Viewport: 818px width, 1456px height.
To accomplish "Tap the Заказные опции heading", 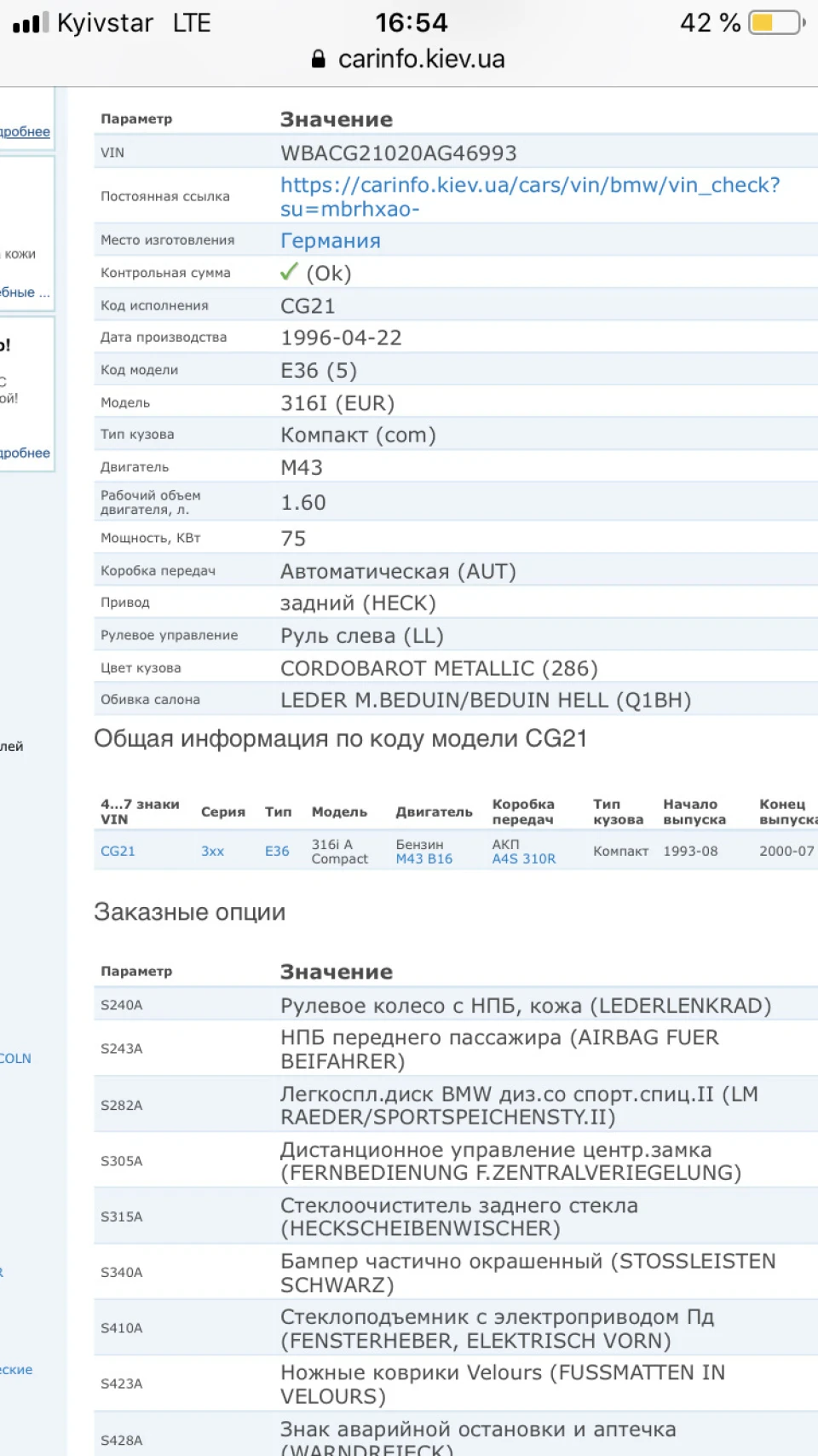I will click(x=189, y=912).
